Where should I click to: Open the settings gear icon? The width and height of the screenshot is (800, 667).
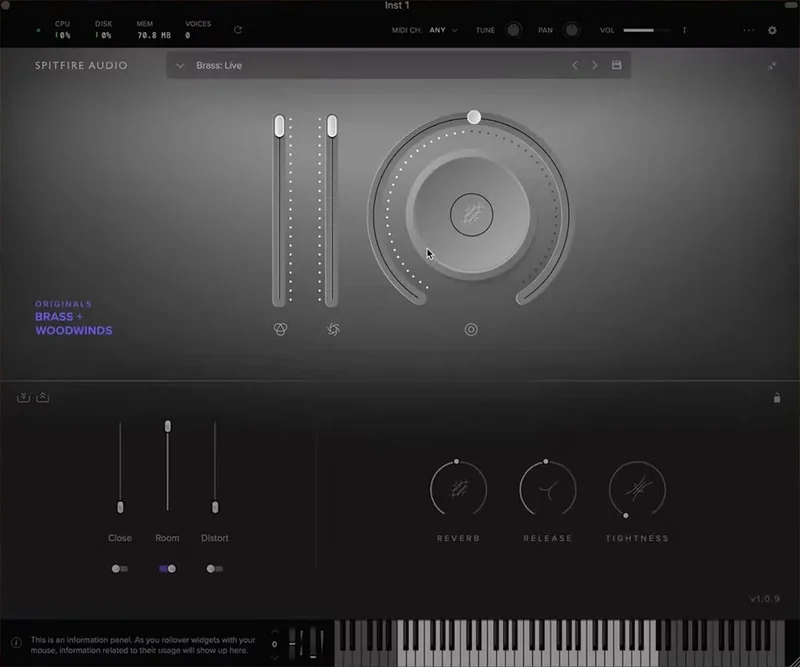[x=772, y=30]
